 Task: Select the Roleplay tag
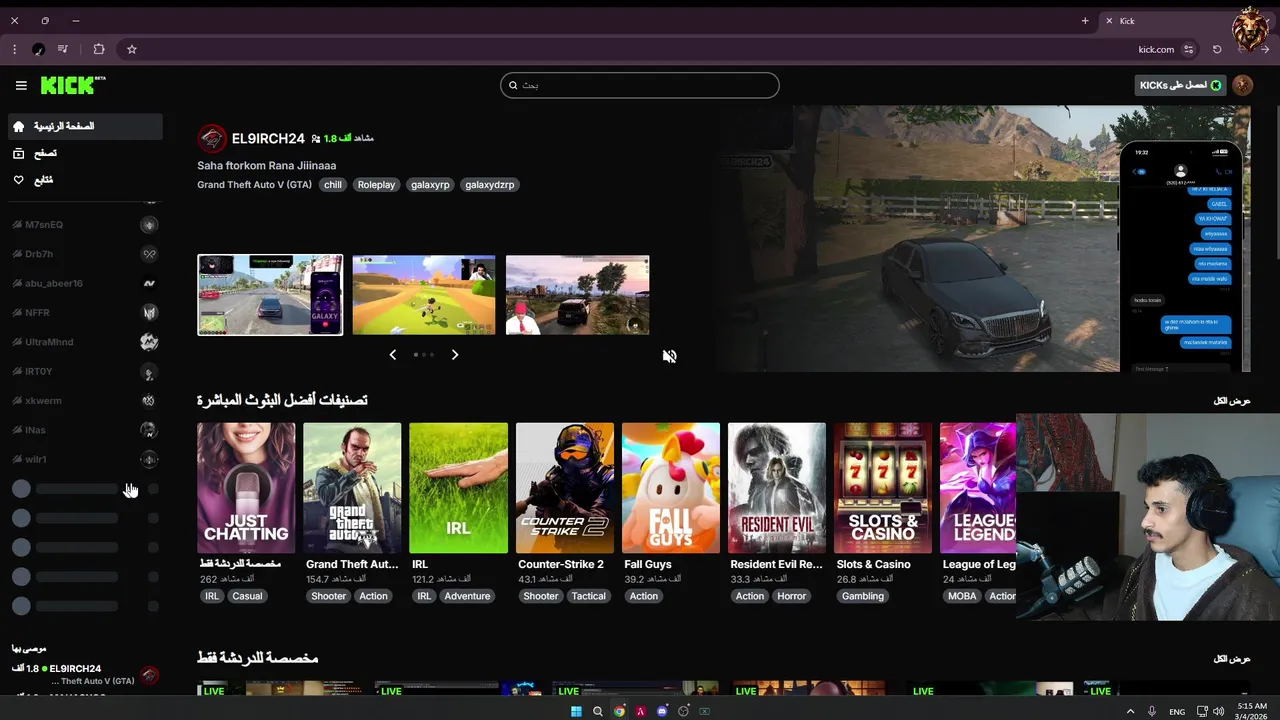click(376, 185)
